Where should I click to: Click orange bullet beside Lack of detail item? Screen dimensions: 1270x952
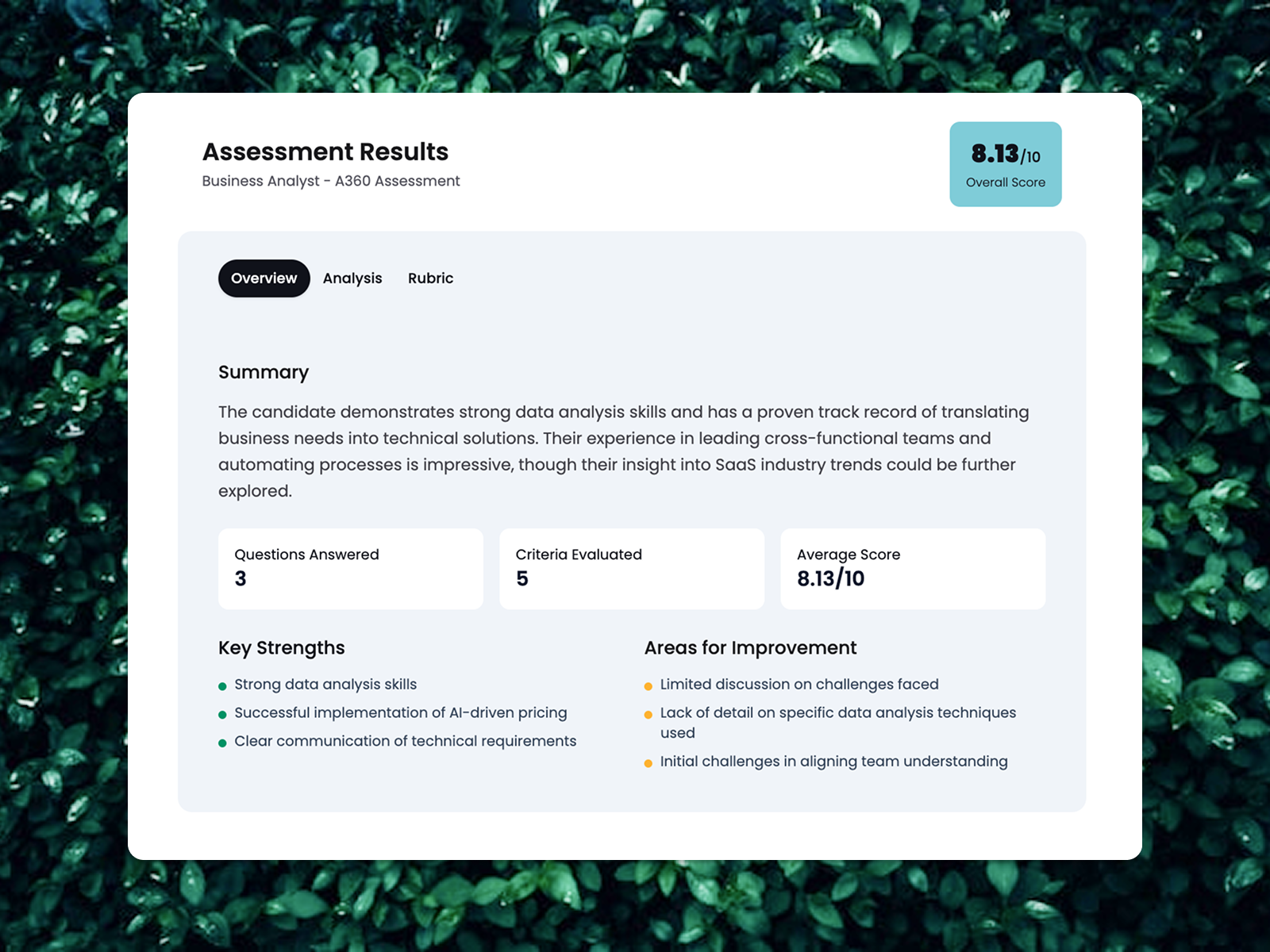(x=648, y=715)
